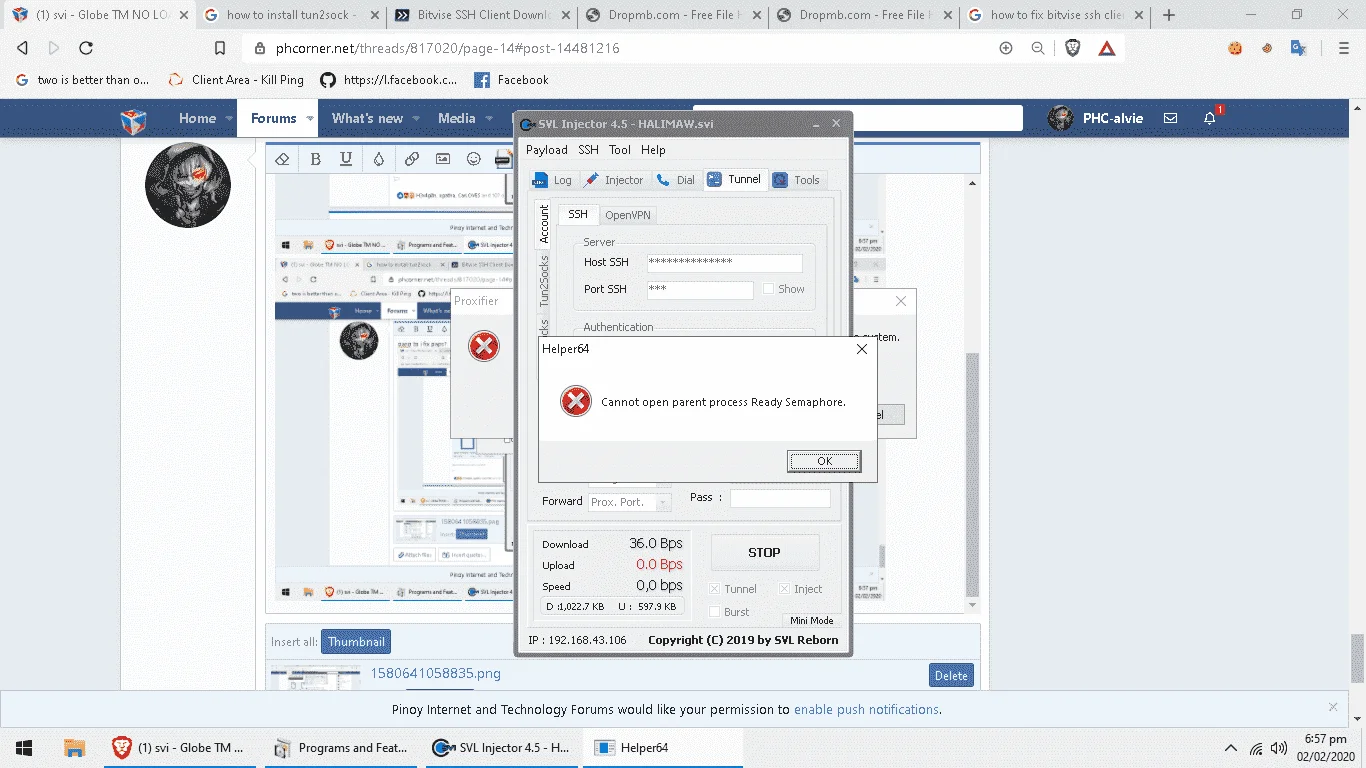Reload the page with the refresh icon
This screenshot has height=768, width=1366.
[x=86, y=48]
